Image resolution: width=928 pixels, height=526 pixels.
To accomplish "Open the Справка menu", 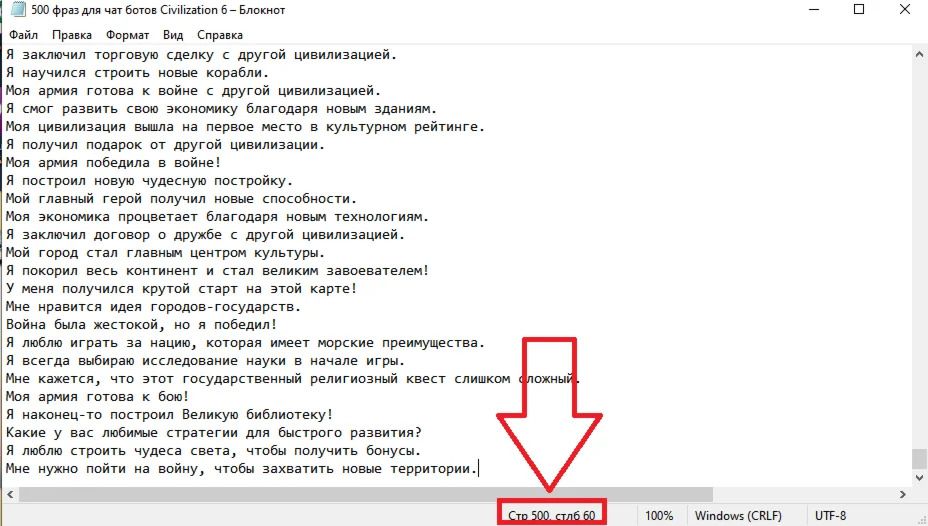I will pos(220,35).
